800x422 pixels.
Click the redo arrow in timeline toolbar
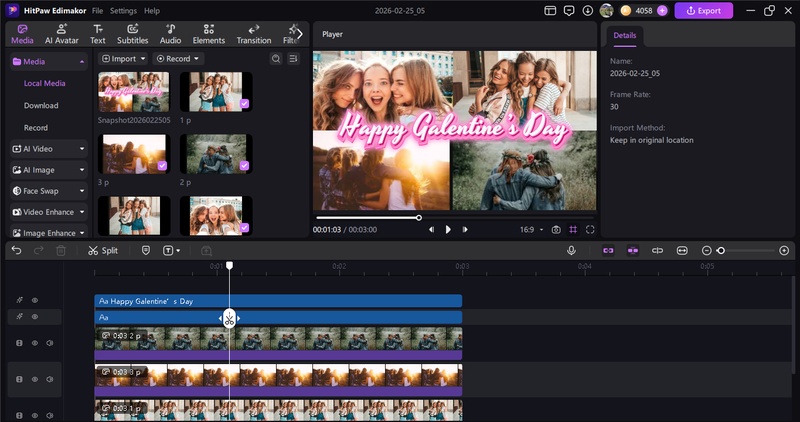[x=38, y=251]
